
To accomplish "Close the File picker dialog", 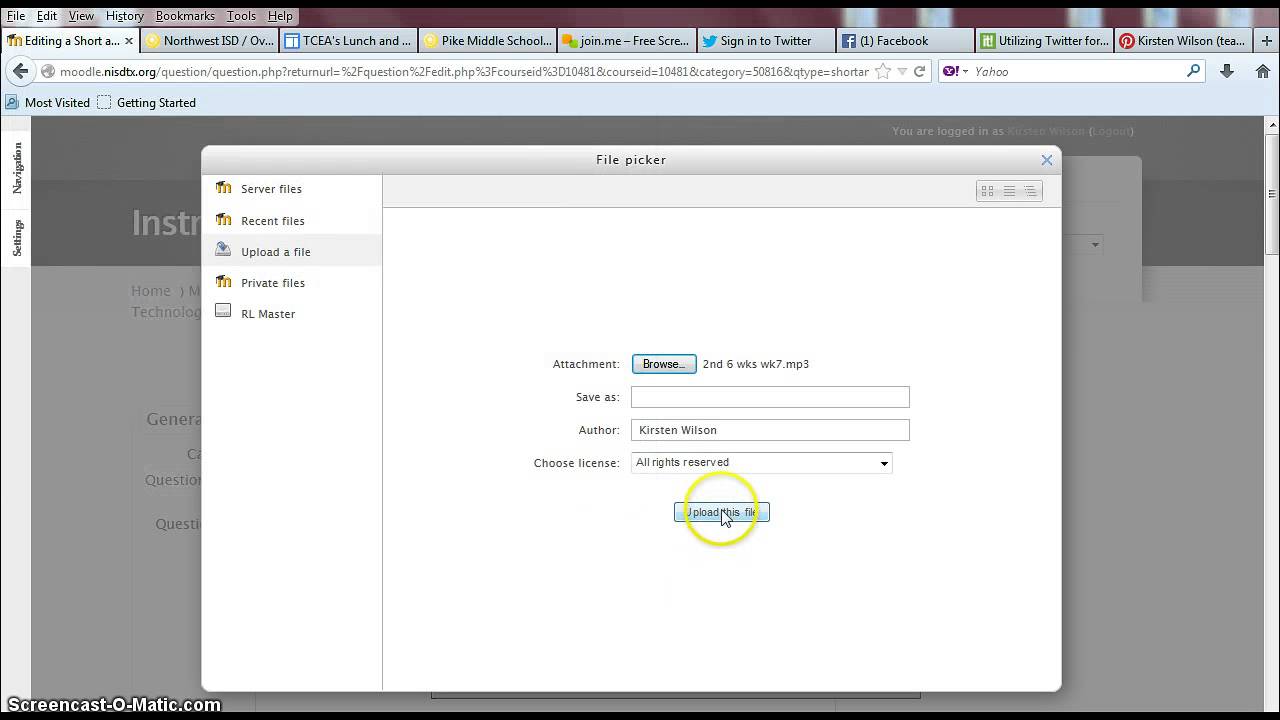I will click(x=1047, y=160).
